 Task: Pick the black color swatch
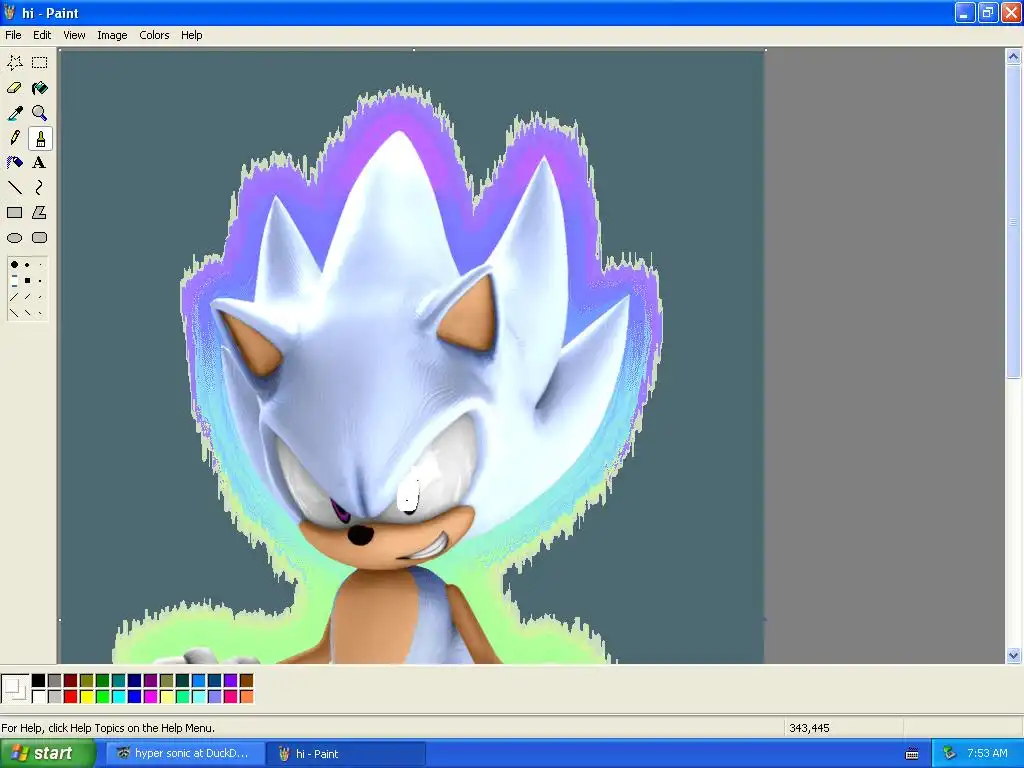point(39,681)
